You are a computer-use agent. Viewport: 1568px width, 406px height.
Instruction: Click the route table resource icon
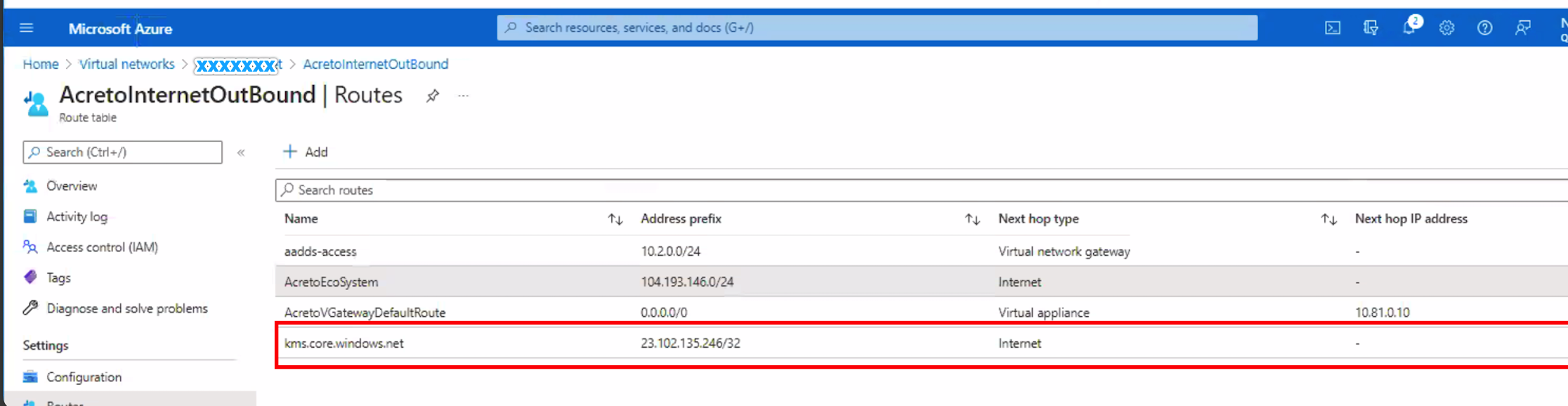(36, 103)
